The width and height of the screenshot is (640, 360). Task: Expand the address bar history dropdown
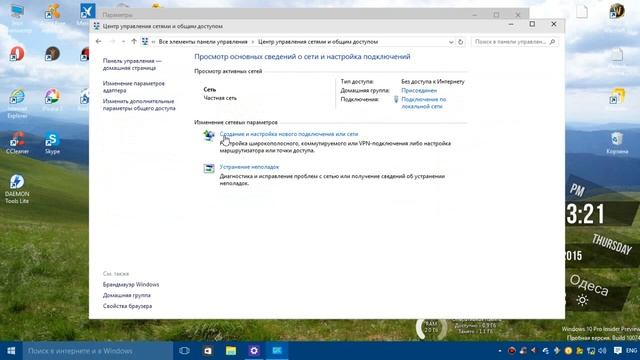(451, 42)
